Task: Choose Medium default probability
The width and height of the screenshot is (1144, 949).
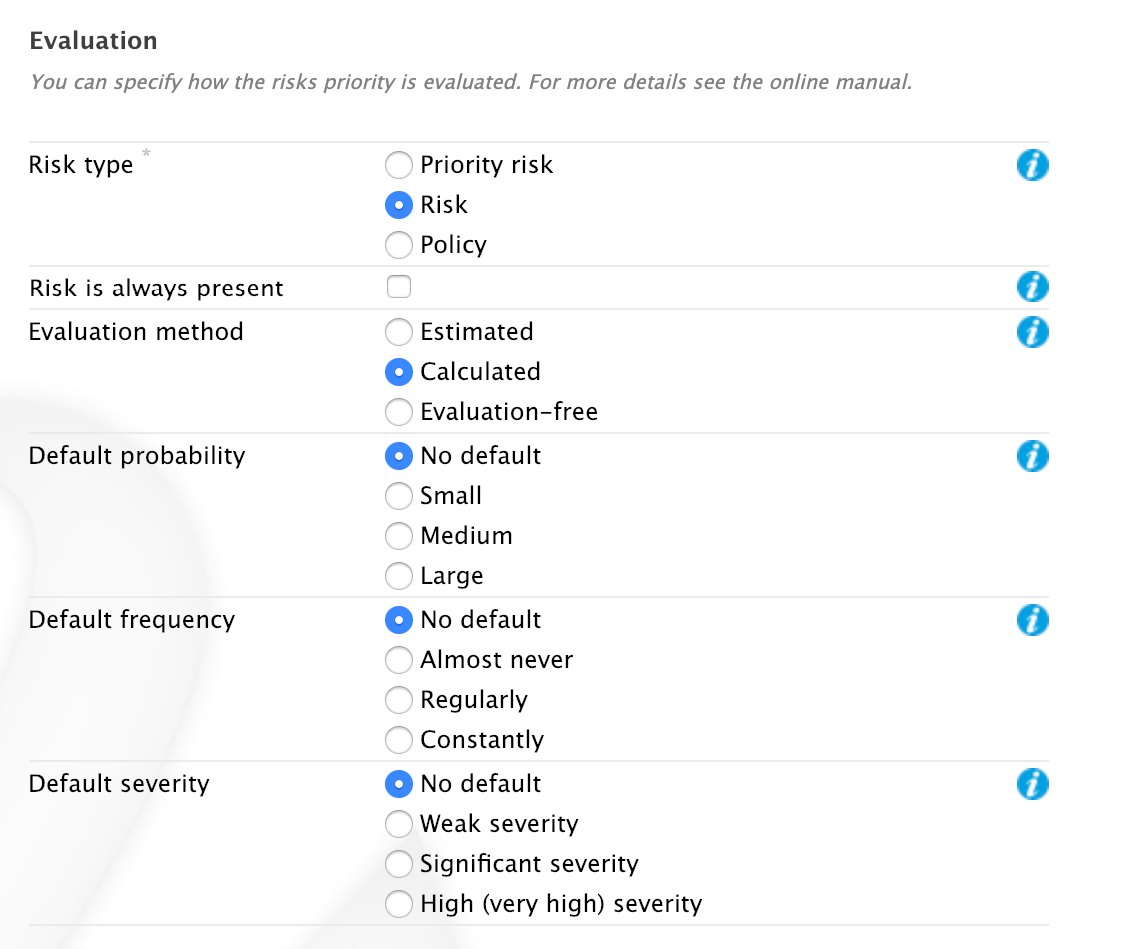Action: pyautogui.click(x=398, y=536)
